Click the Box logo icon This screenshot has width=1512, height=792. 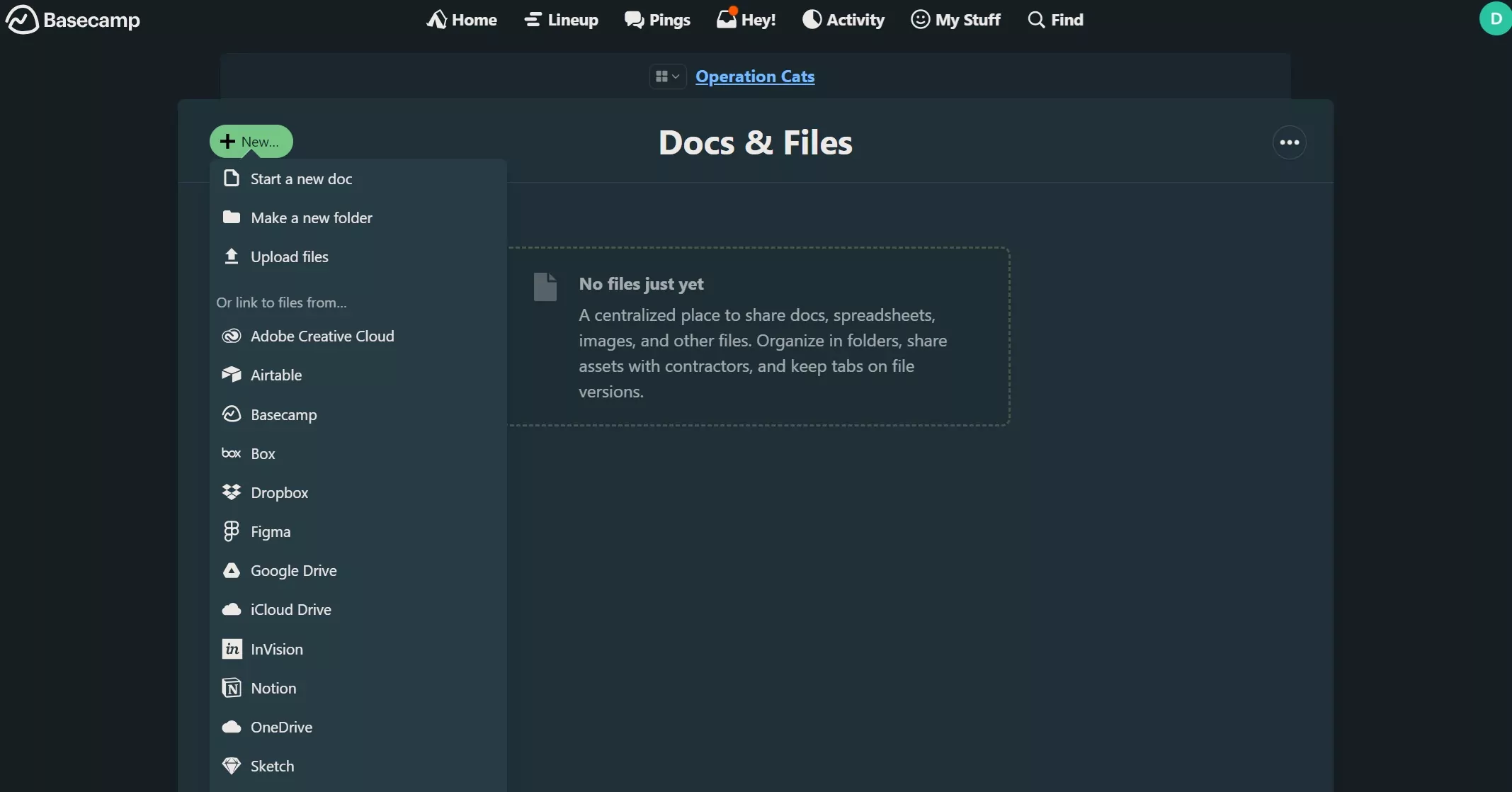point(231,453)
